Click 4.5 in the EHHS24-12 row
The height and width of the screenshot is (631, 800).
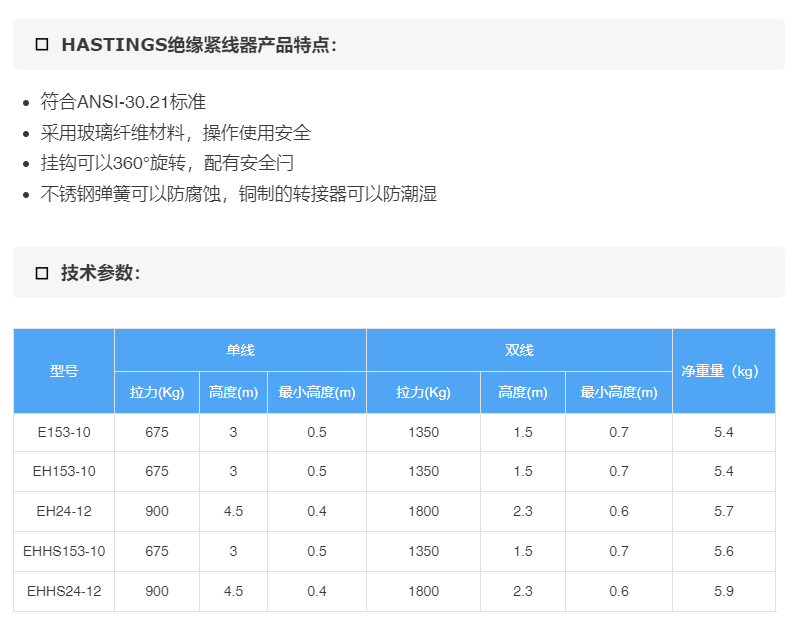click(x=233, y=591)
